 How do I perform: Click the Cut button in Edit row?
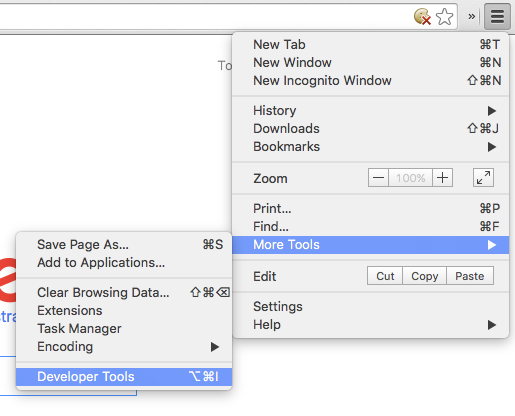(385, 276)
